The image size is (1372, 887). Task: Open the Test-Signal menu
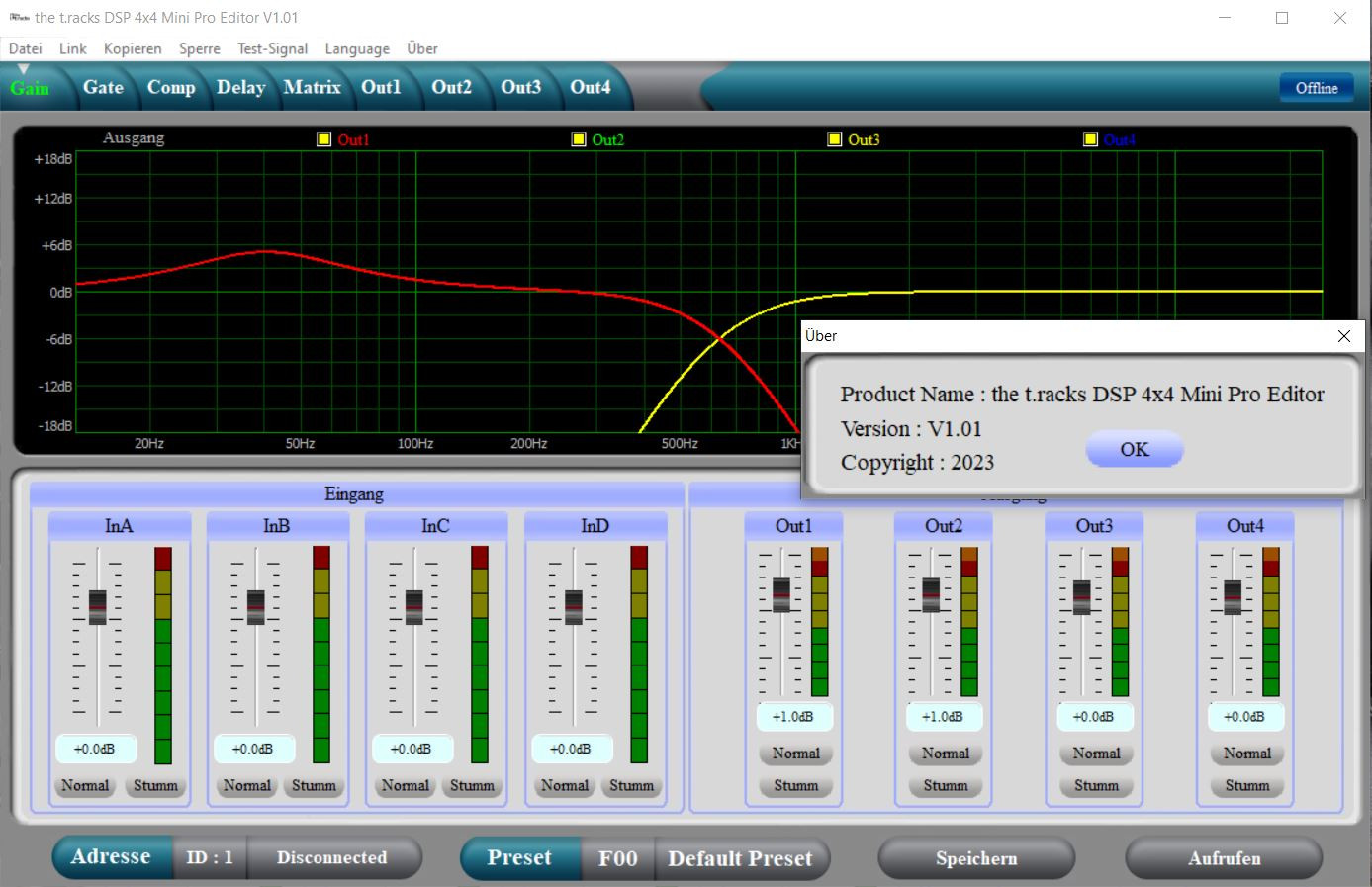pyautogui.click(x=272, y=48)
